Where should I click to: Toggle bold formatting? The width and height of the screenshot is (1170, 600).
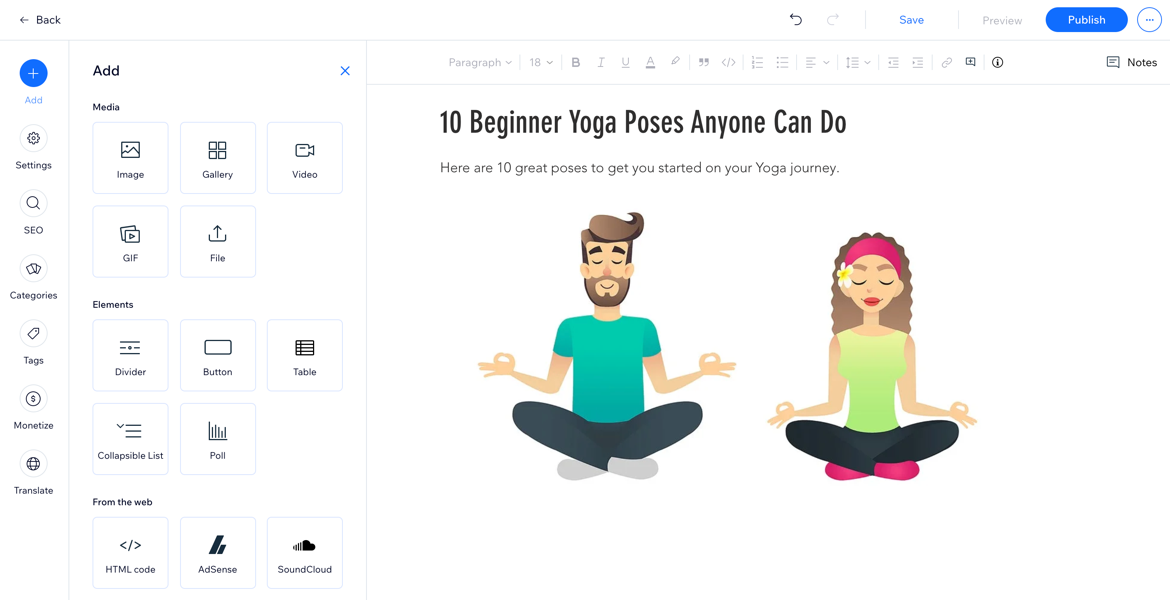tap(576, 62)
